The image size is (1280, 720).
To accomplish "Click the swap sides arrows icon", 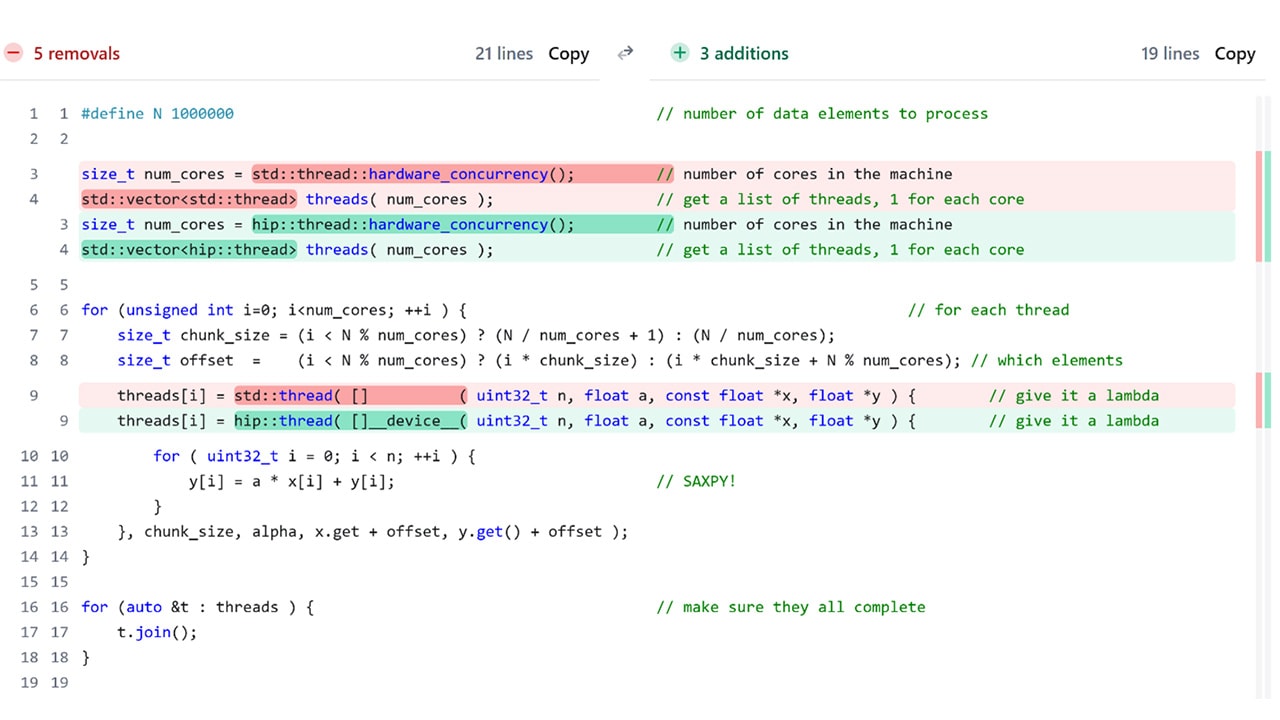I will 625,53.
